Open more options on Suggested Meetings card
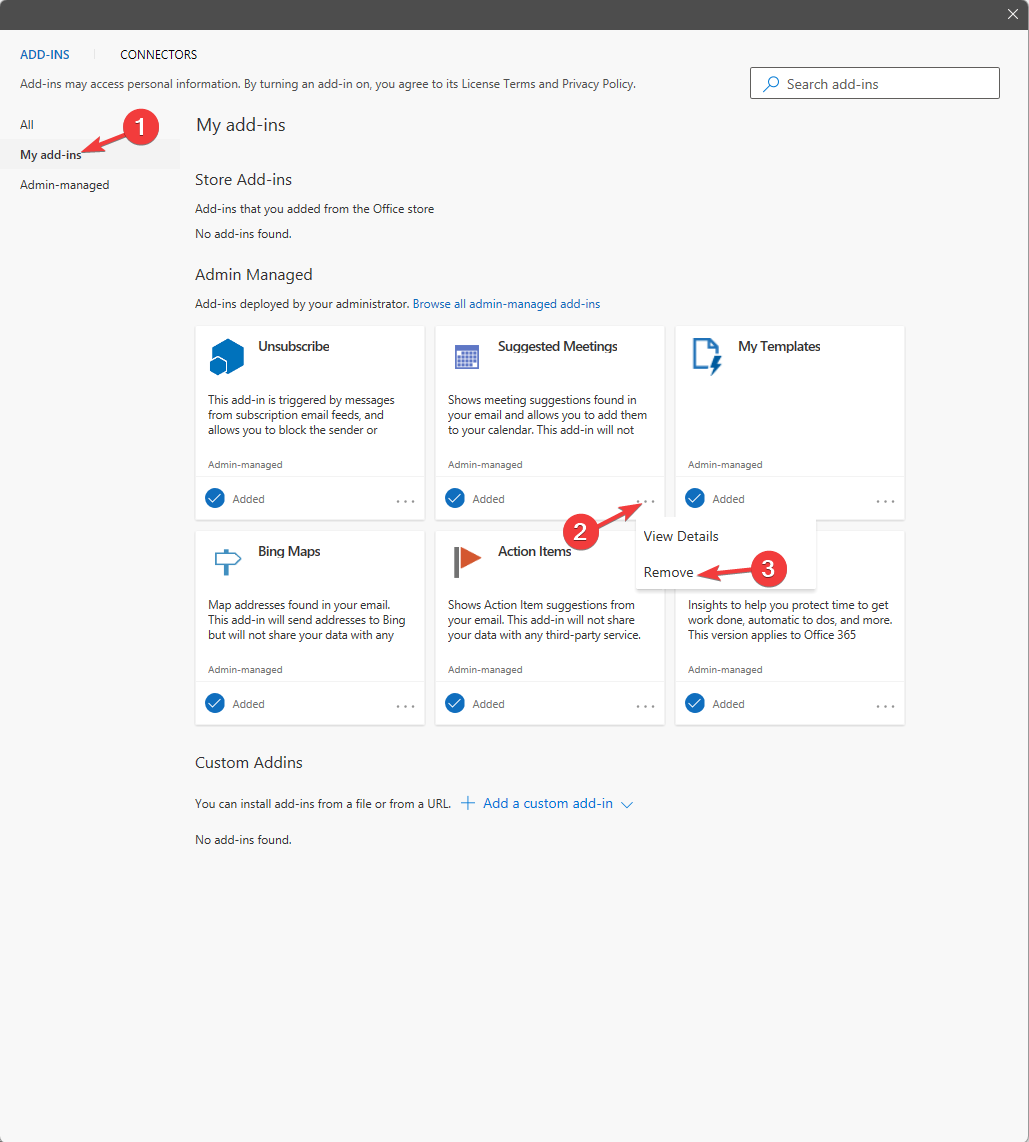 646,501
